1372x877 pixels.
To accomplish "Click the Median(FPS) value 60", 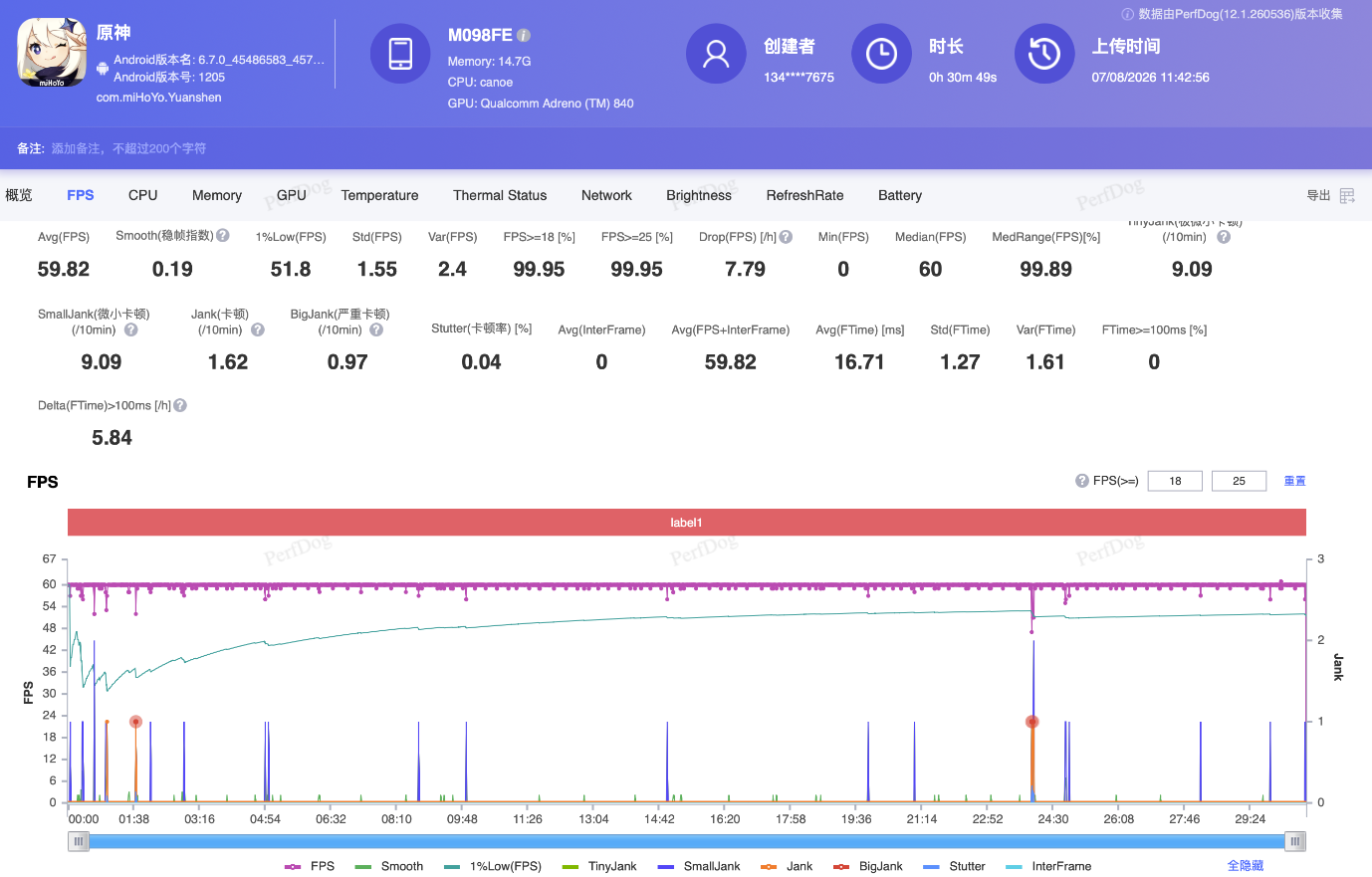I will click(x=931, y=270).
